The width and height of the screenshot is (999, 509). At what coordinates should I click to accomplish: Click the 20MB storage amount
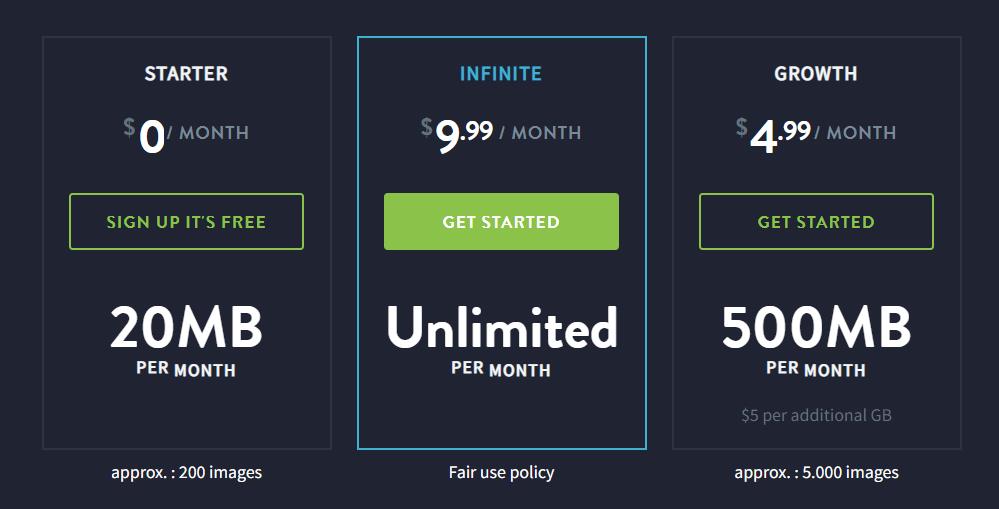pyautogui.click(x=186, y=327)
